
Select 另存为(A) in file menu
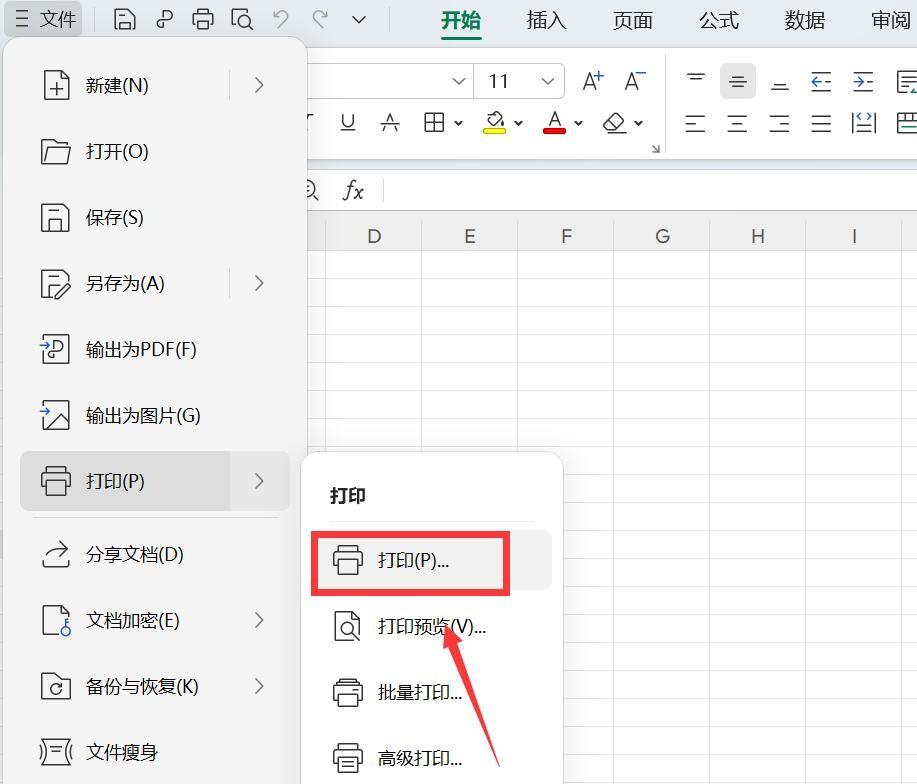(x=124, y=284)
